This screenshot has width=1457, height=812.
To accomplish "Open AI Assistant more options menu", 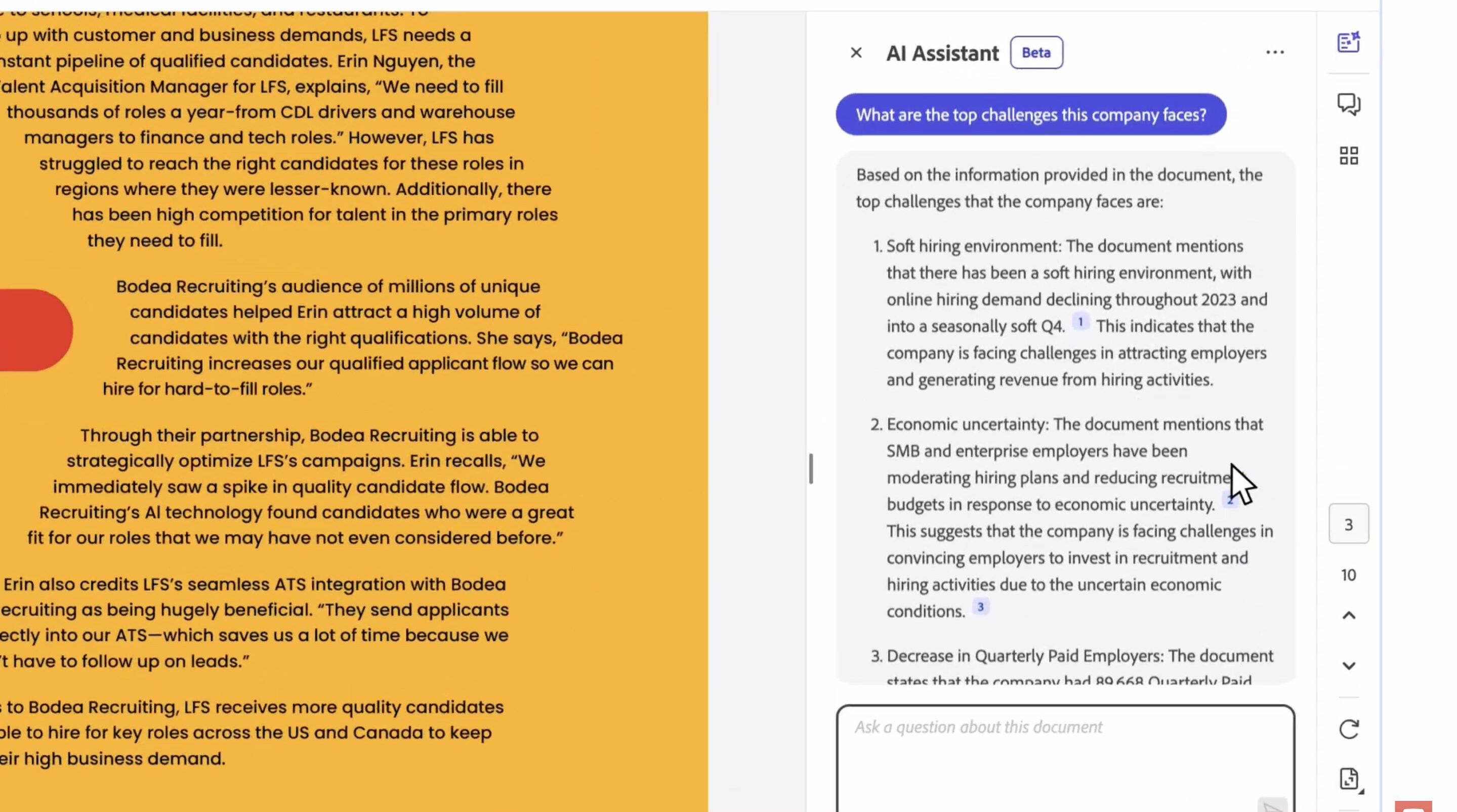I will click(x=1275, y=52).
